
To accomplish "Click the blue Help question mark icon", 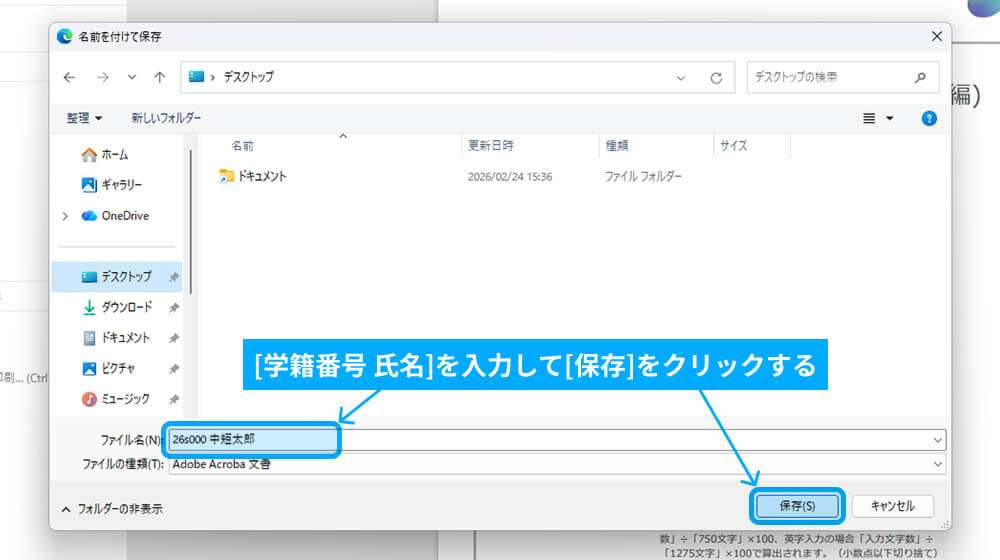I will 929,118.
